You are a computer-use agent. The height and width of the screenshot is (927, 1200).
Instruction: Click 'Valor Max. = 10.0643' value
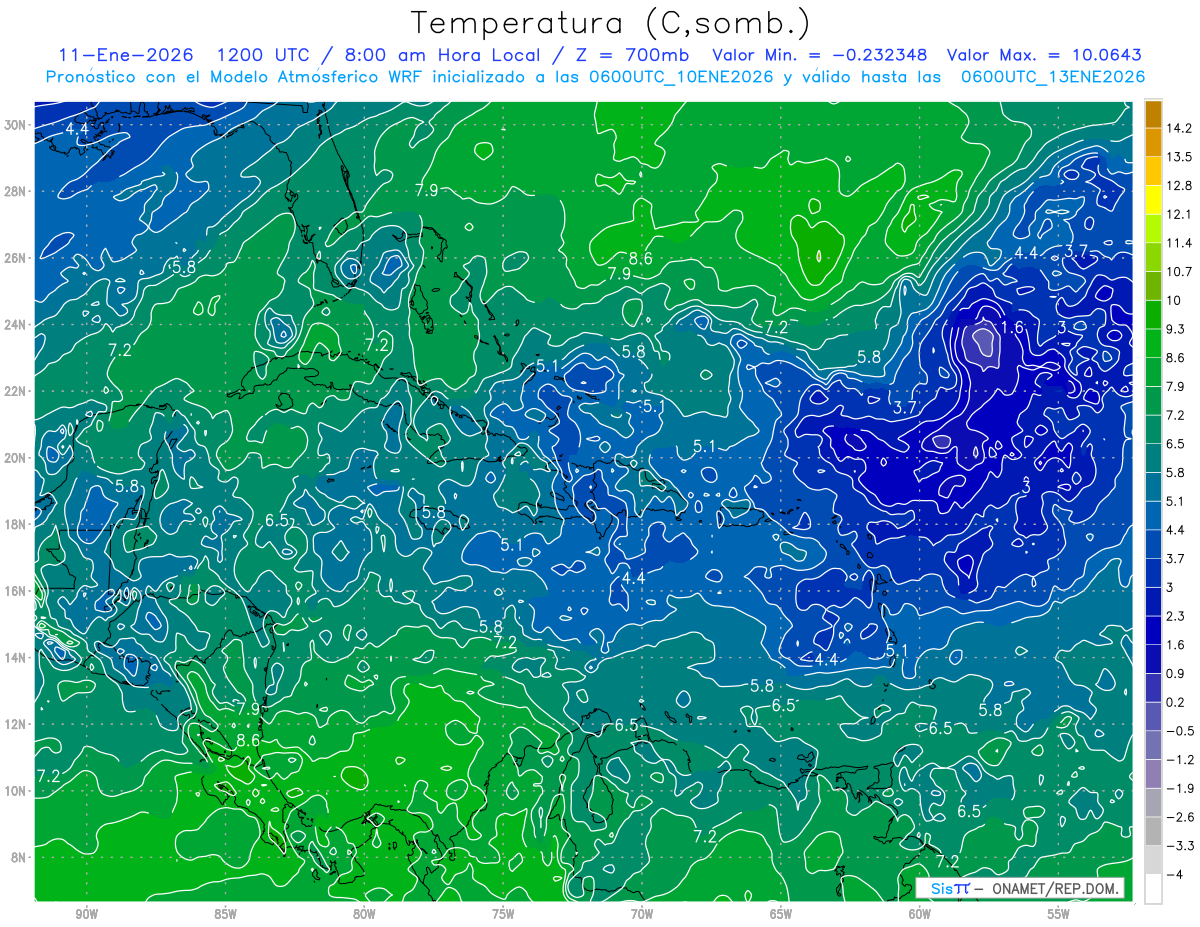1044,56
